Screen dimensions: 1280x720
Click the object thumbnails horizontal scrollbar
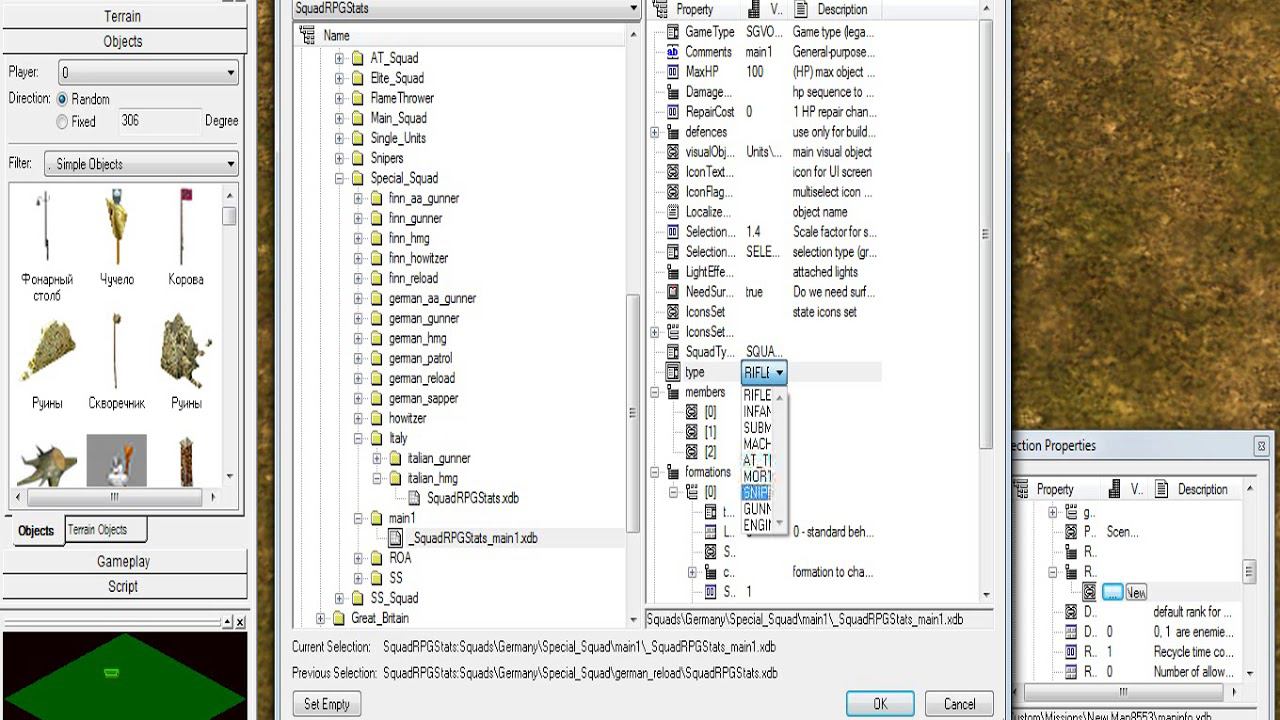pyautogui.click(x=115, y=496)
